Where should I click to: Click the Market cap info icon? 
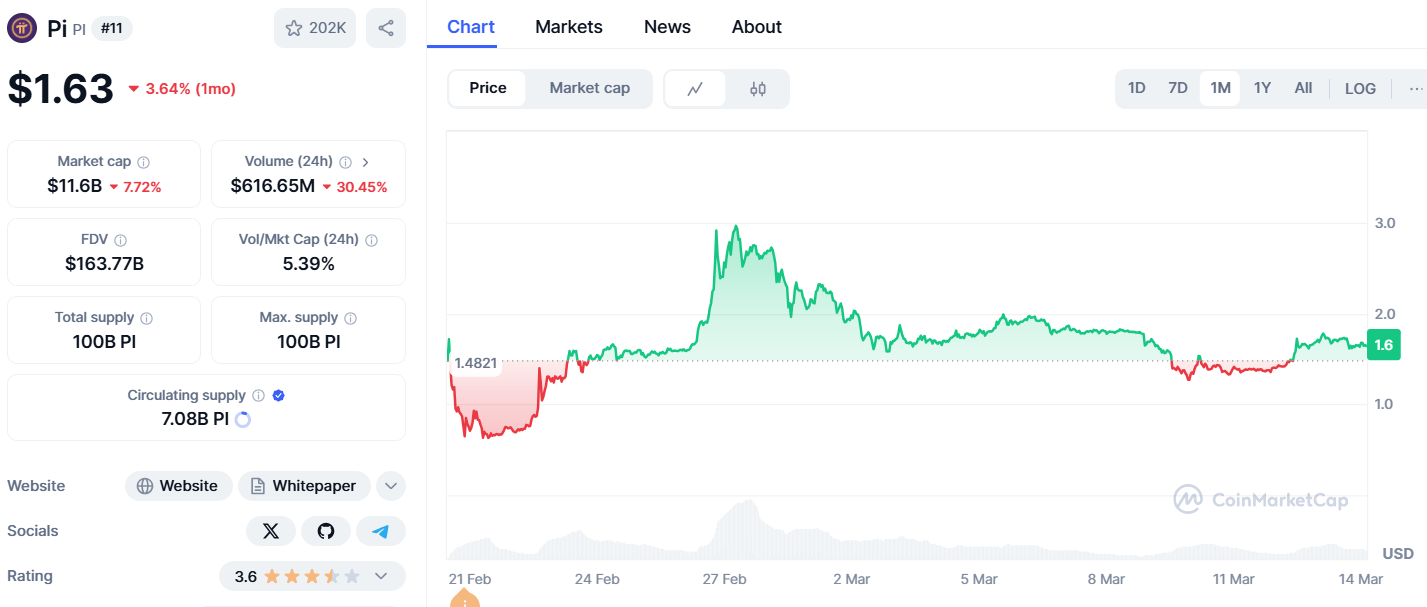(x=144, y=162)
